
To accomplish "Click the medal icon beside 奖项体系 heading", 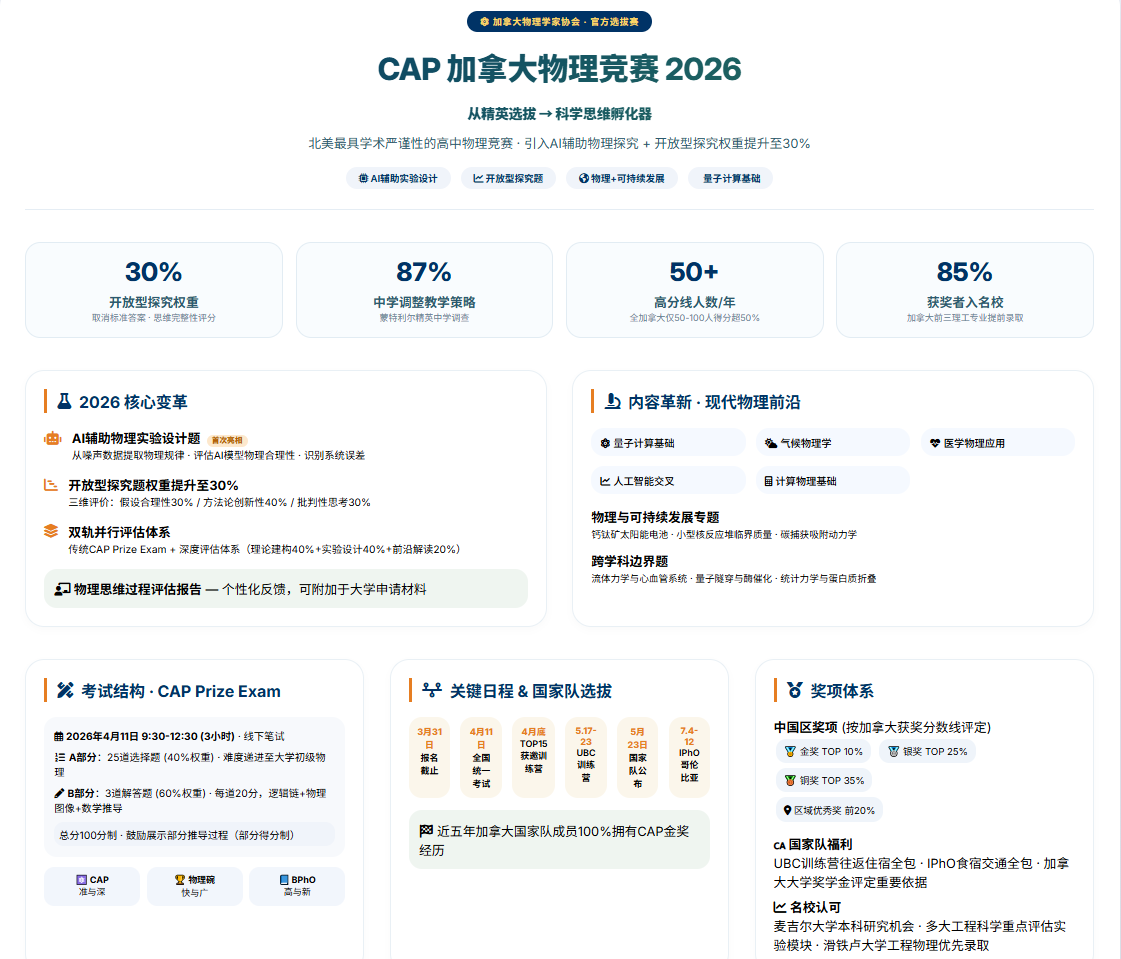I will tap(795, 690).
